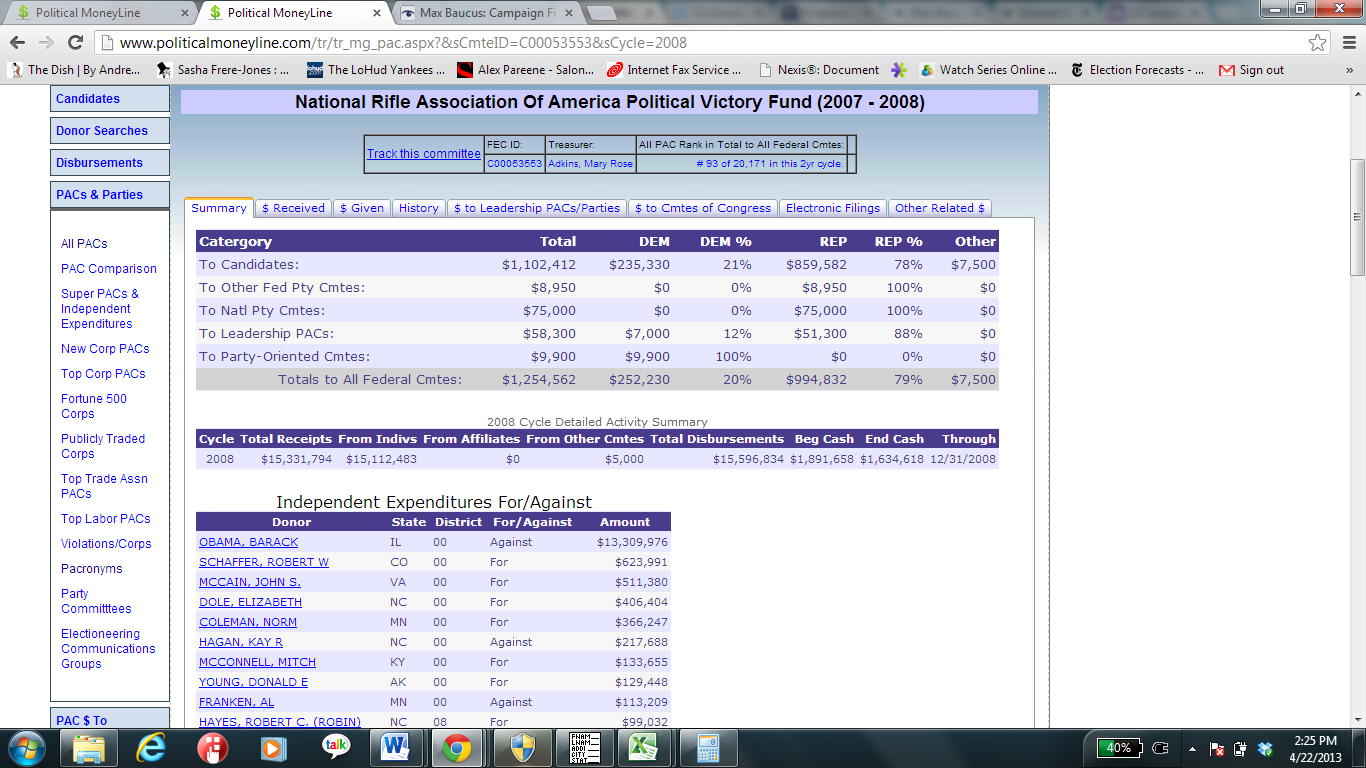Open Nexis Document bookmark
The width and height of the screenshot is (1366, 768).
point(819,70)
